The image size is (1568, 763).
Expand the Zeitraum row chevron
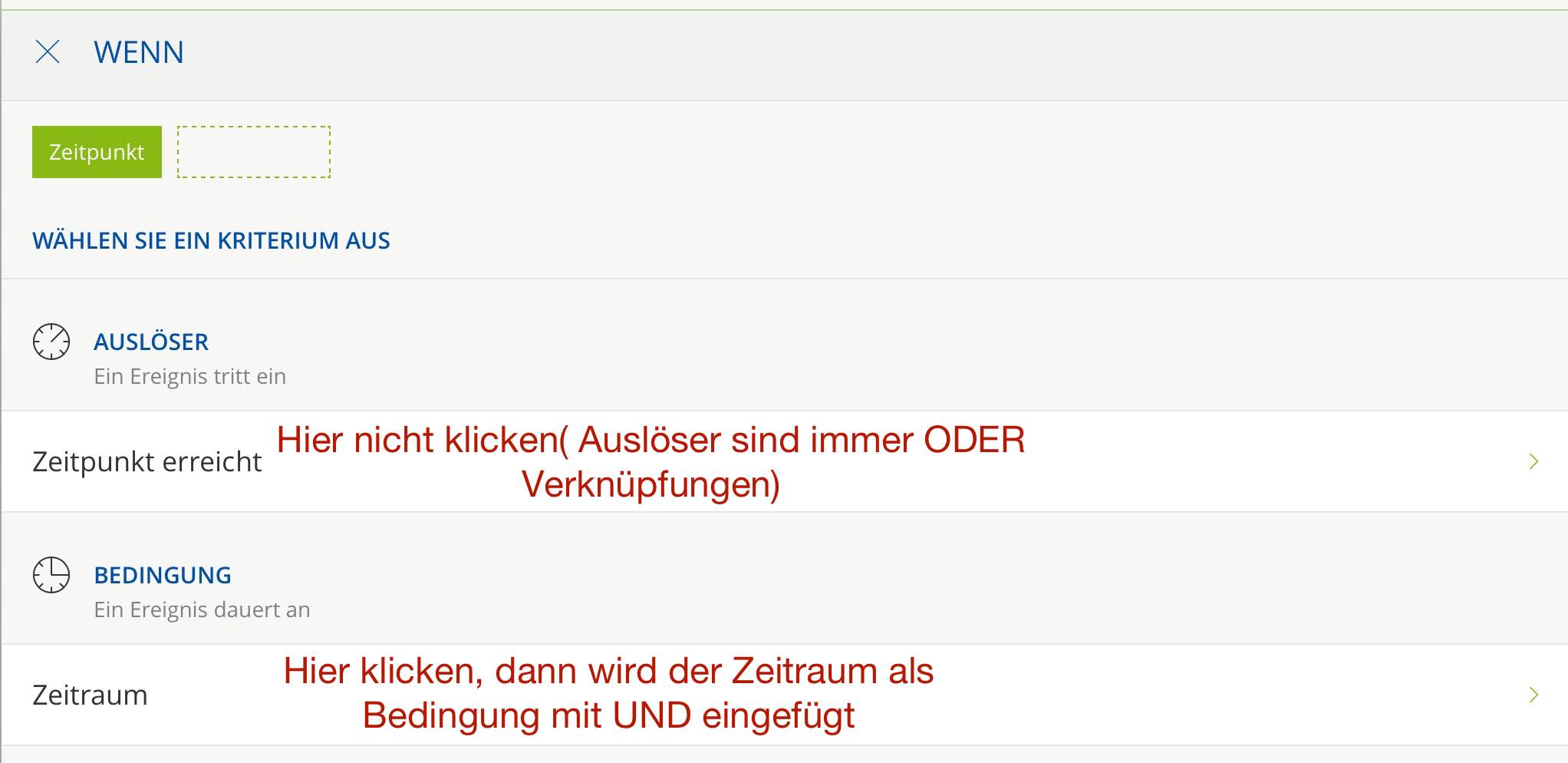click(1533, 695)
